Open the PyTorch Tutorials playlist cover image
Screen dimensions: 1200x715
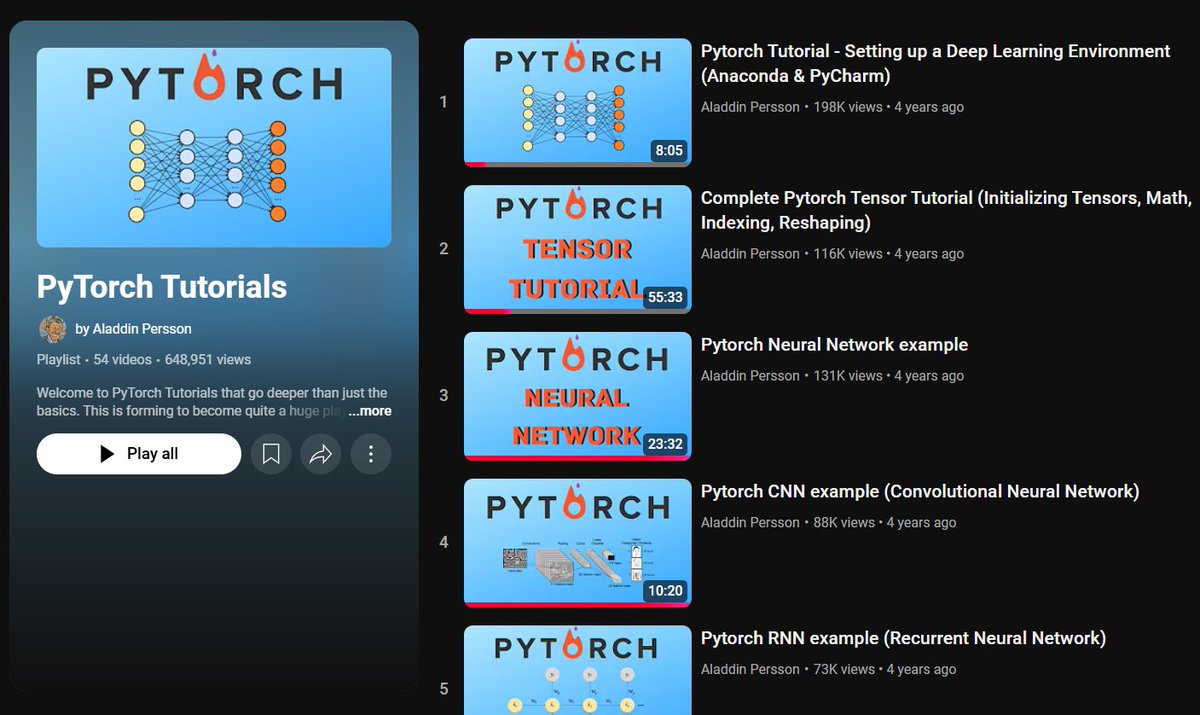(x=214, y=147)
